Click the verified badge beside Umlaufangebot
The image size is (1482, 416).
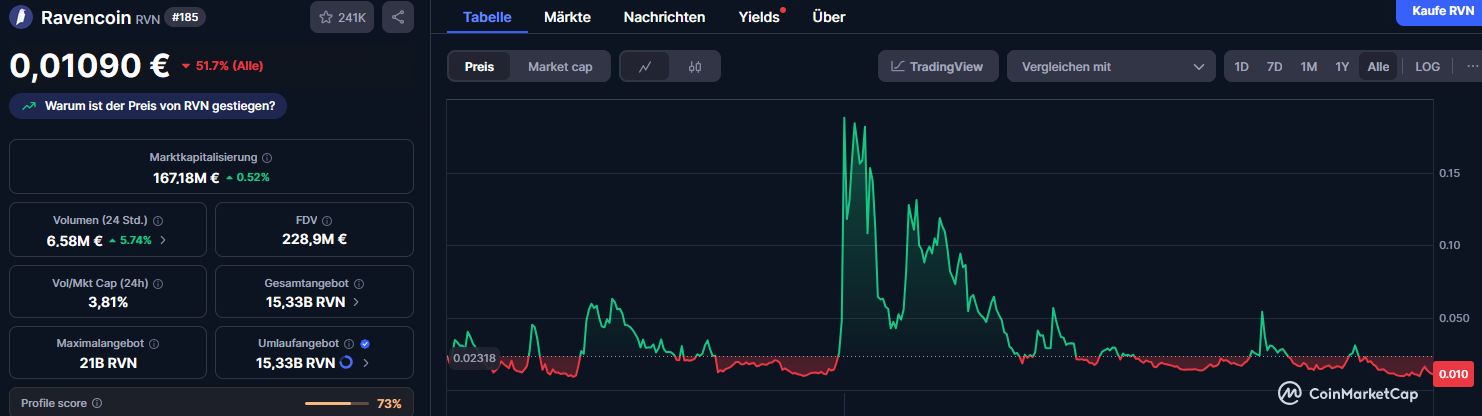(x=365, y=344)
